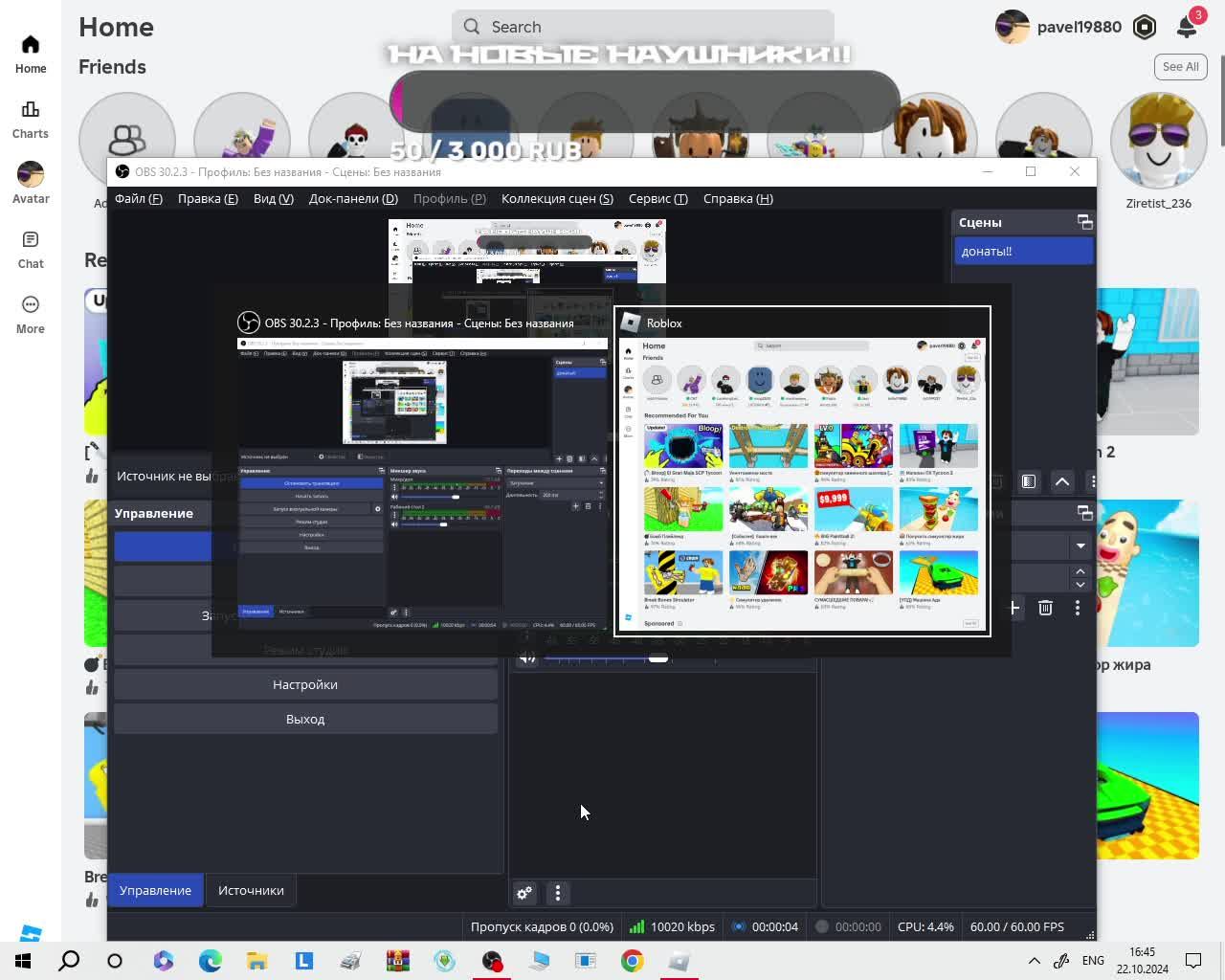Viewport: 1225px width, 980px height.
Task: Open advanced audio properties gear icon
Action: point(524,893)
